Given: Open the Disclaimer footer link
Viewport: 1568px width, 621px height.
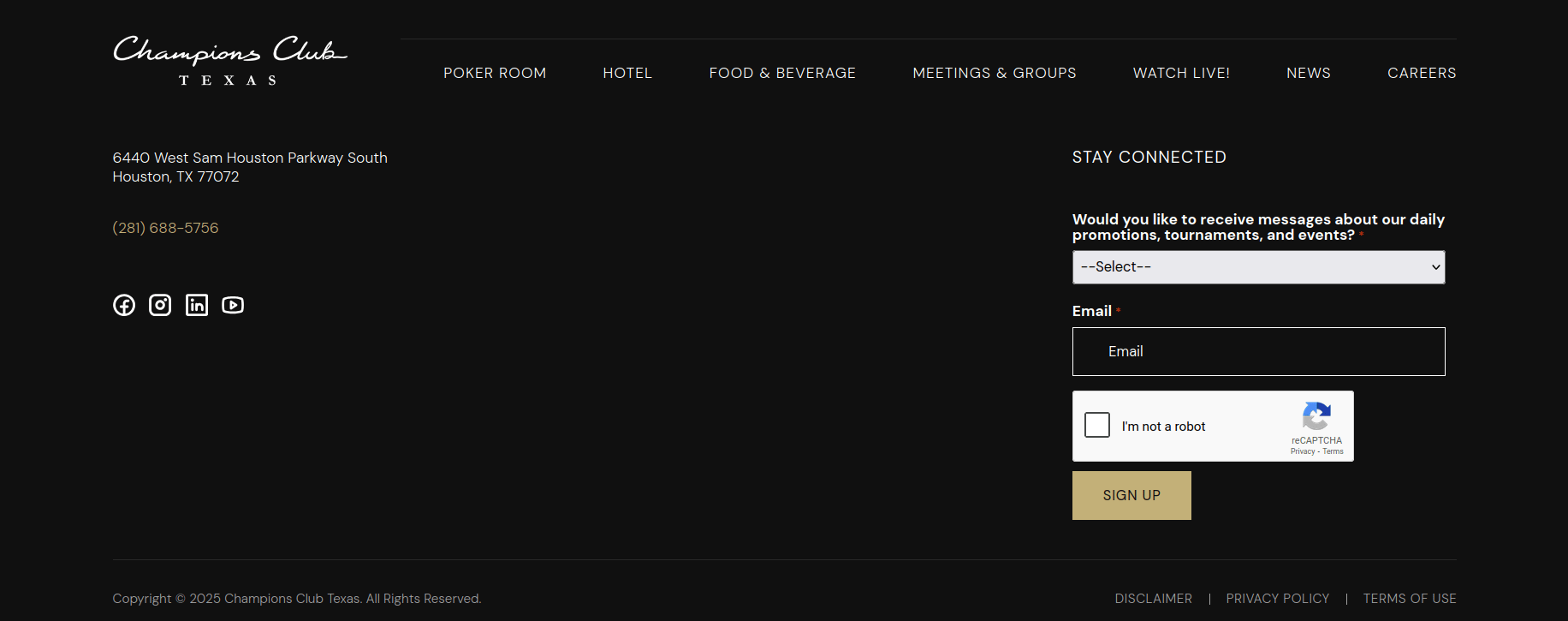Looking at the screenshot, I should click(1153, 599).
